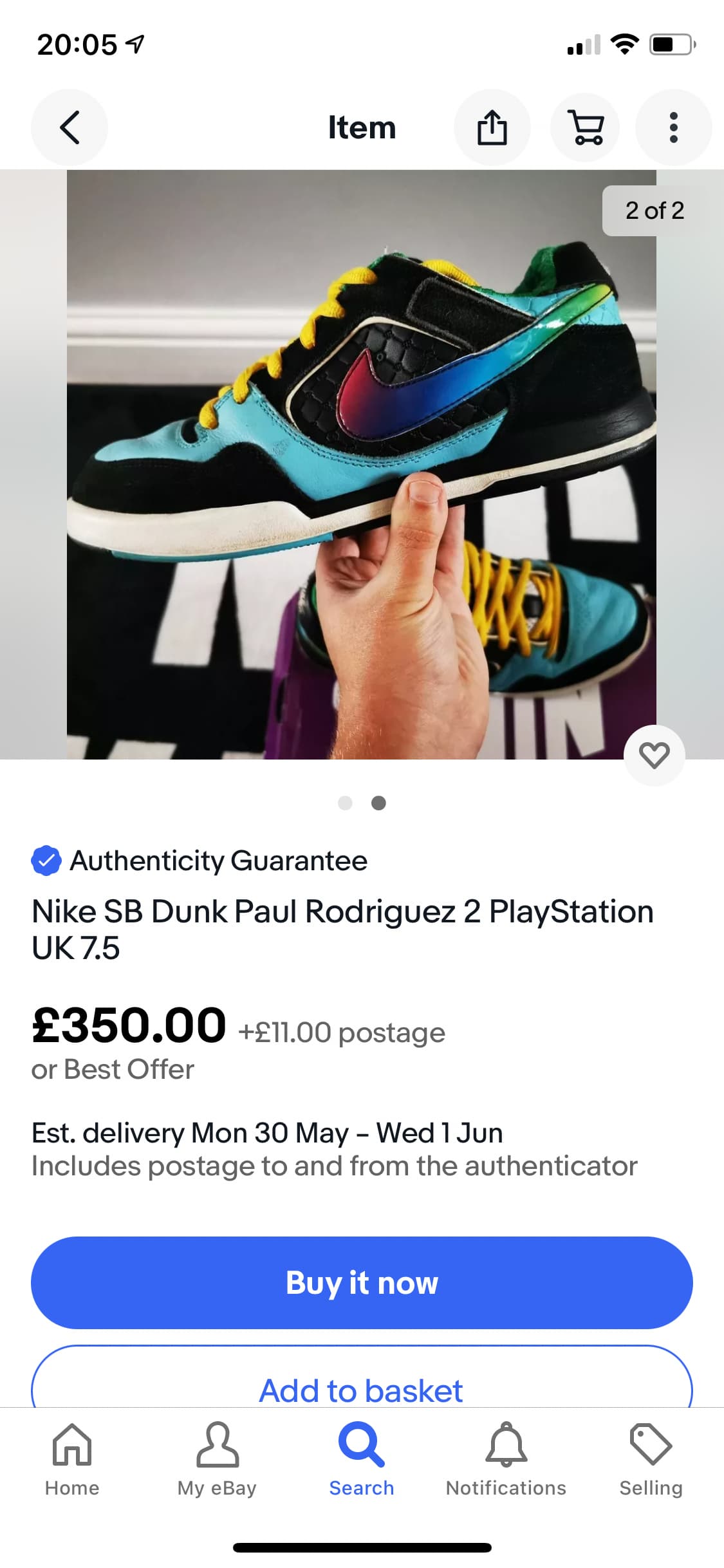Open Notifications bell tab
The width and height of the screenshot is (724, 1568).
[x=506, y=1459]
